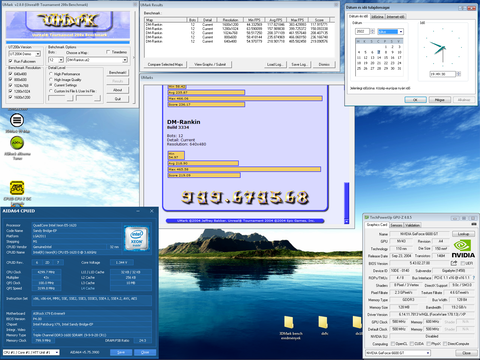Toggle the Run Fullscreen checkbox

(x=10, y=61)
